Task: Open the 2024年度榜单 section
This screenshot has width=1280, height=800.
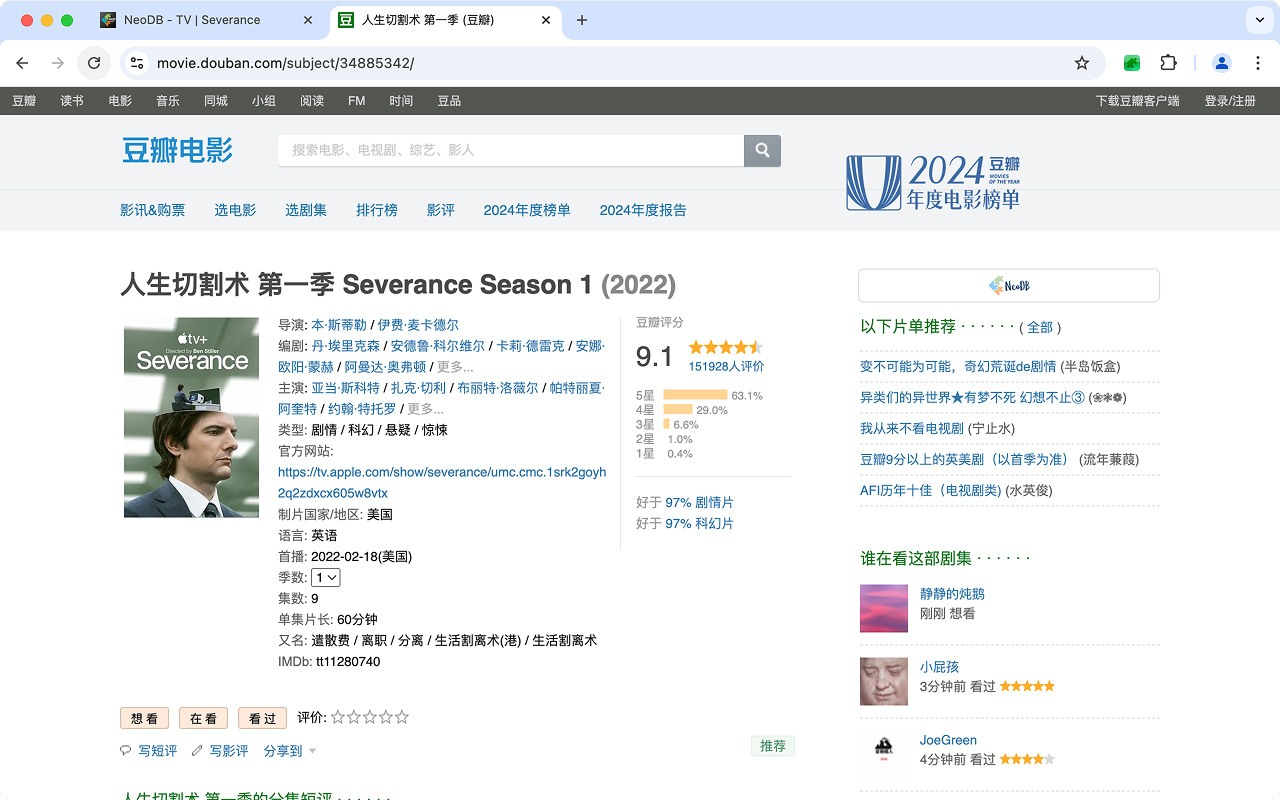Action: 527,210
